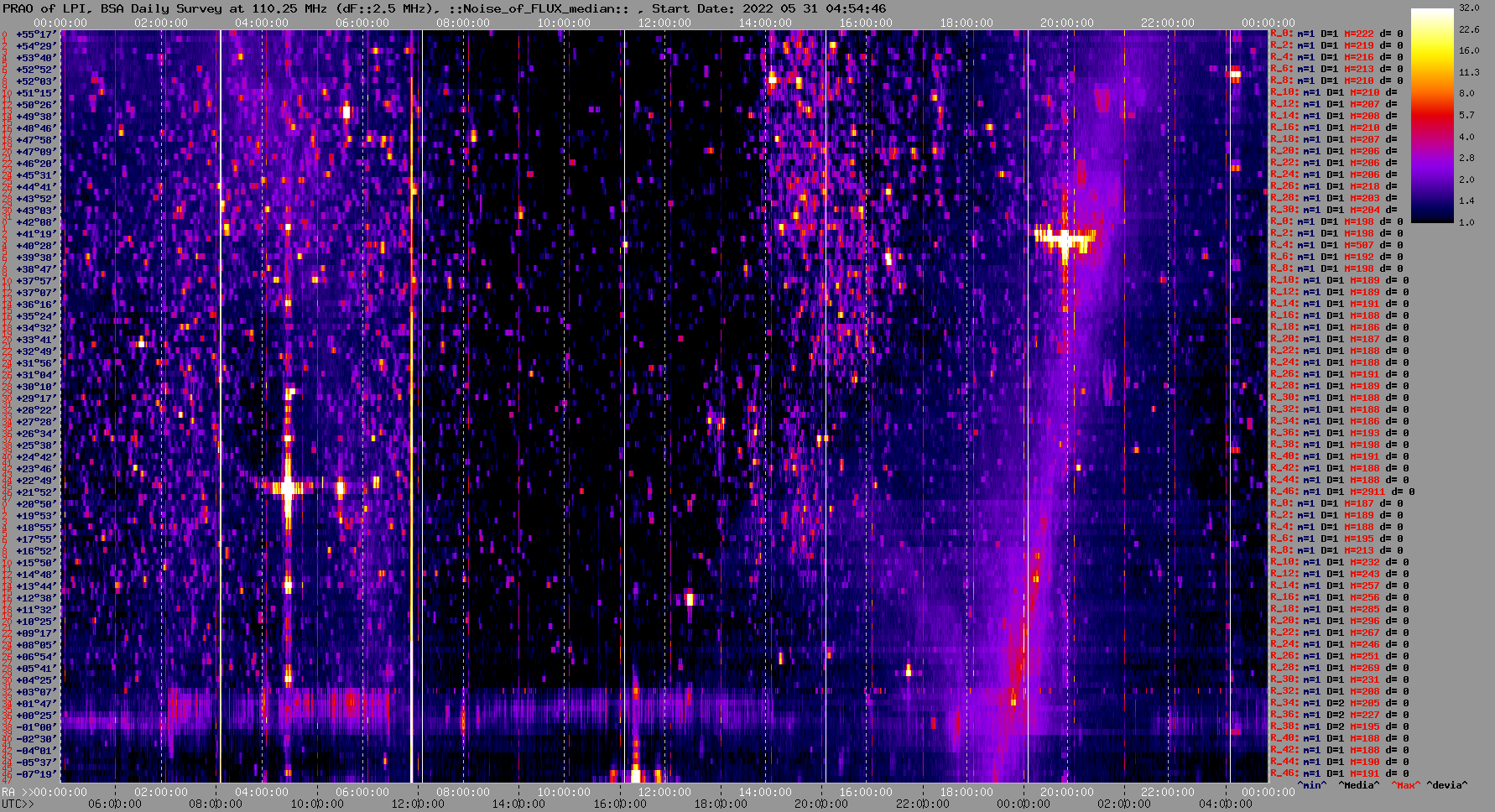
Task: Click the R_36 row showing D=2 M=227
Action: point(1340,715)
